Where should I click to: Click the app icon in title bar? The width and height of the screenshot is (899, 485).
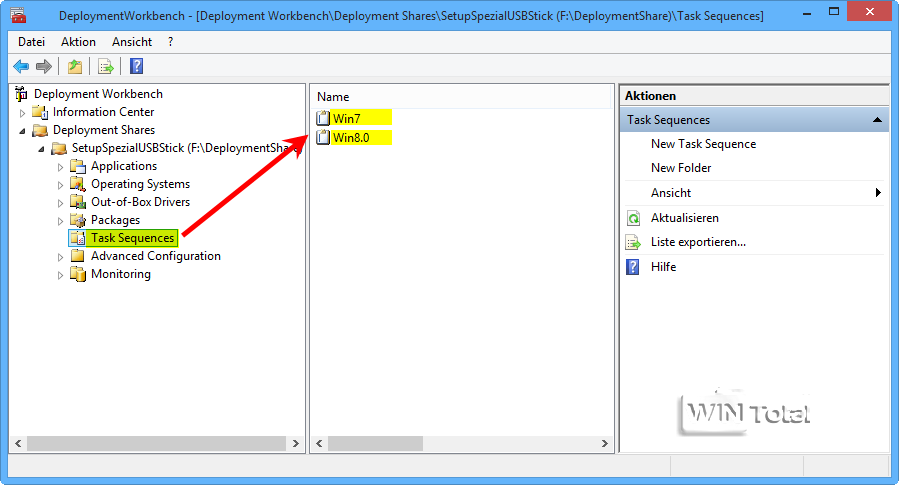pyautogui.click(x=18, y=15)
